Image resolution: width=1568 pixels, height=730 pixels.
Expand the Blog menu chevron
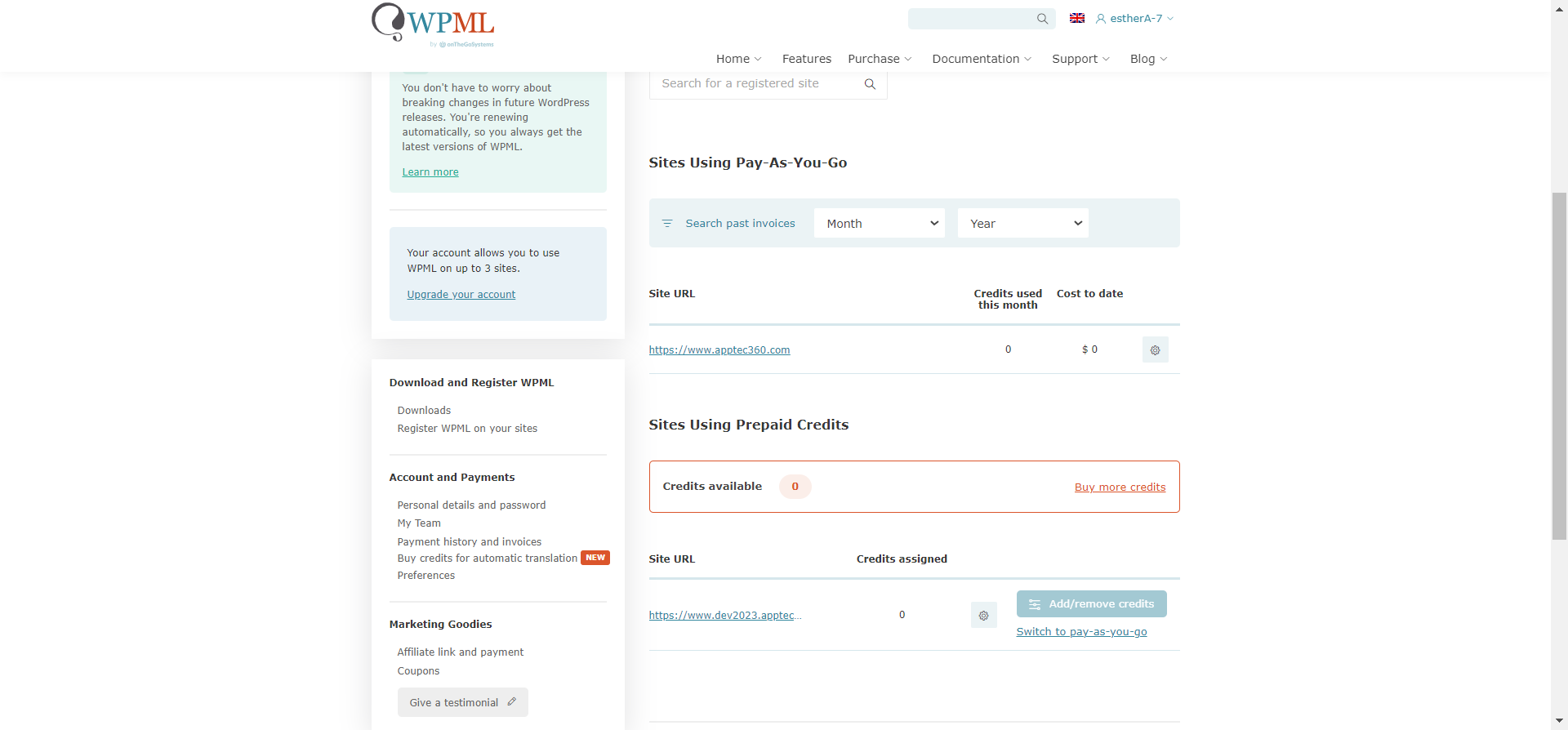(1164, 59)
